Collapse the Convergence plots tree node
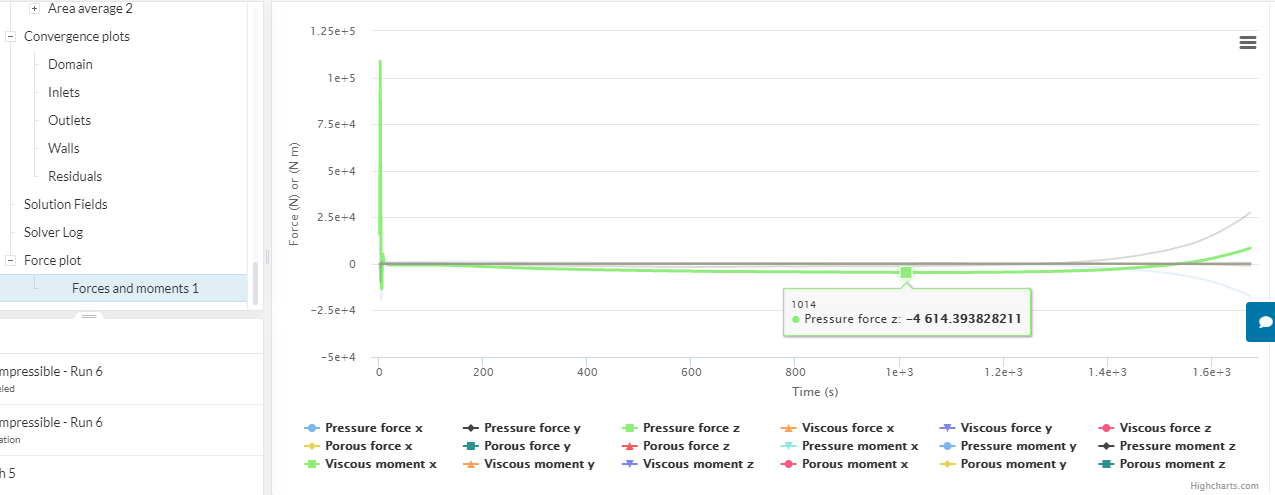 coord(11,37)
